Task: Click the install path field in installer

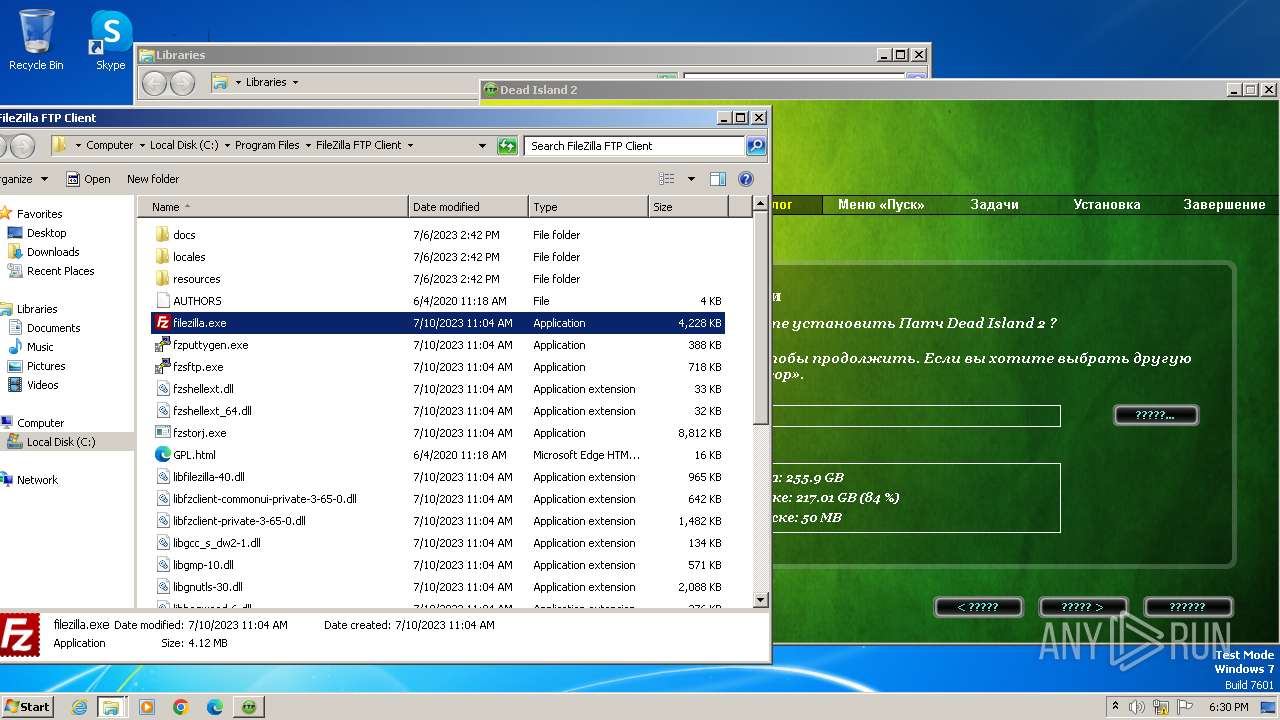Action: pyautogui.click(x=915, y=415)
